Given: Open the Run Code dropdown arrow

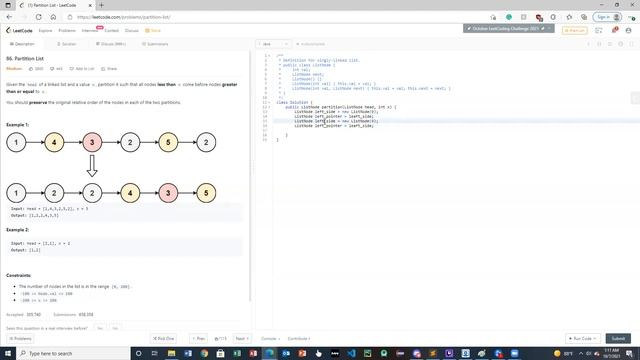Looking at the screenshot, I should click(596, 338).
